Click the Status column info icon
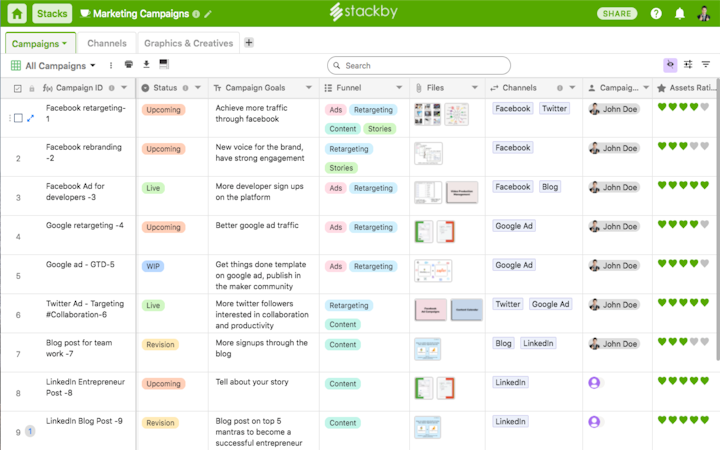 coord(186,88)
